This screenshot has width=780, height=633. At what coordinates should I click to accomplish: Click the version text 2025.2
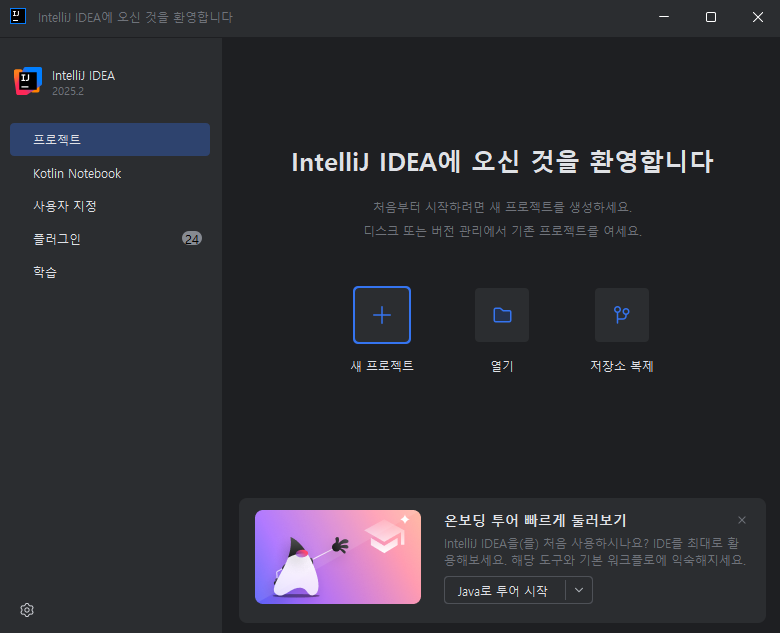[68, 91]
